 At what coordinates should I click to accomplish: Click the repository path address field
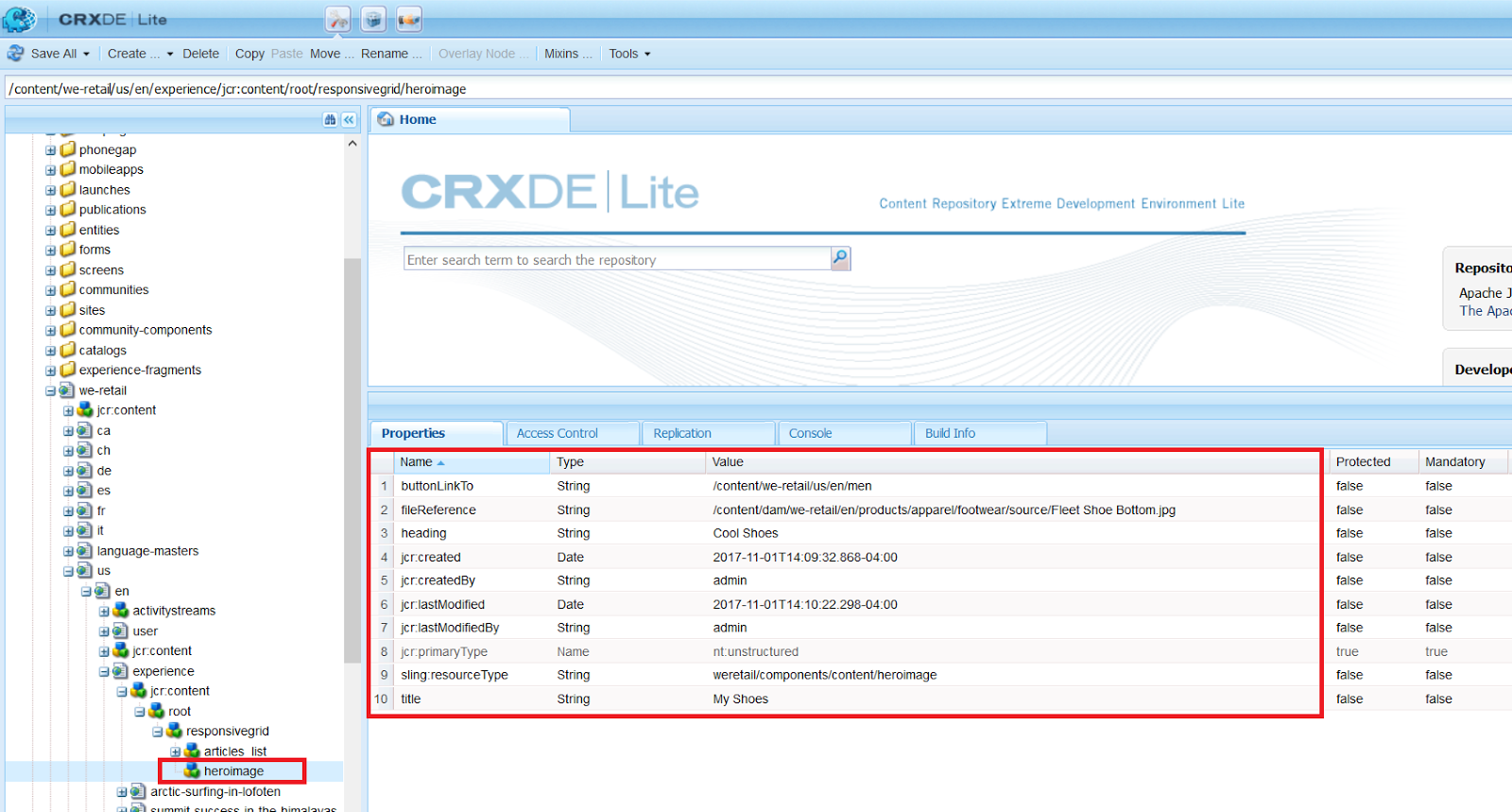758,89
